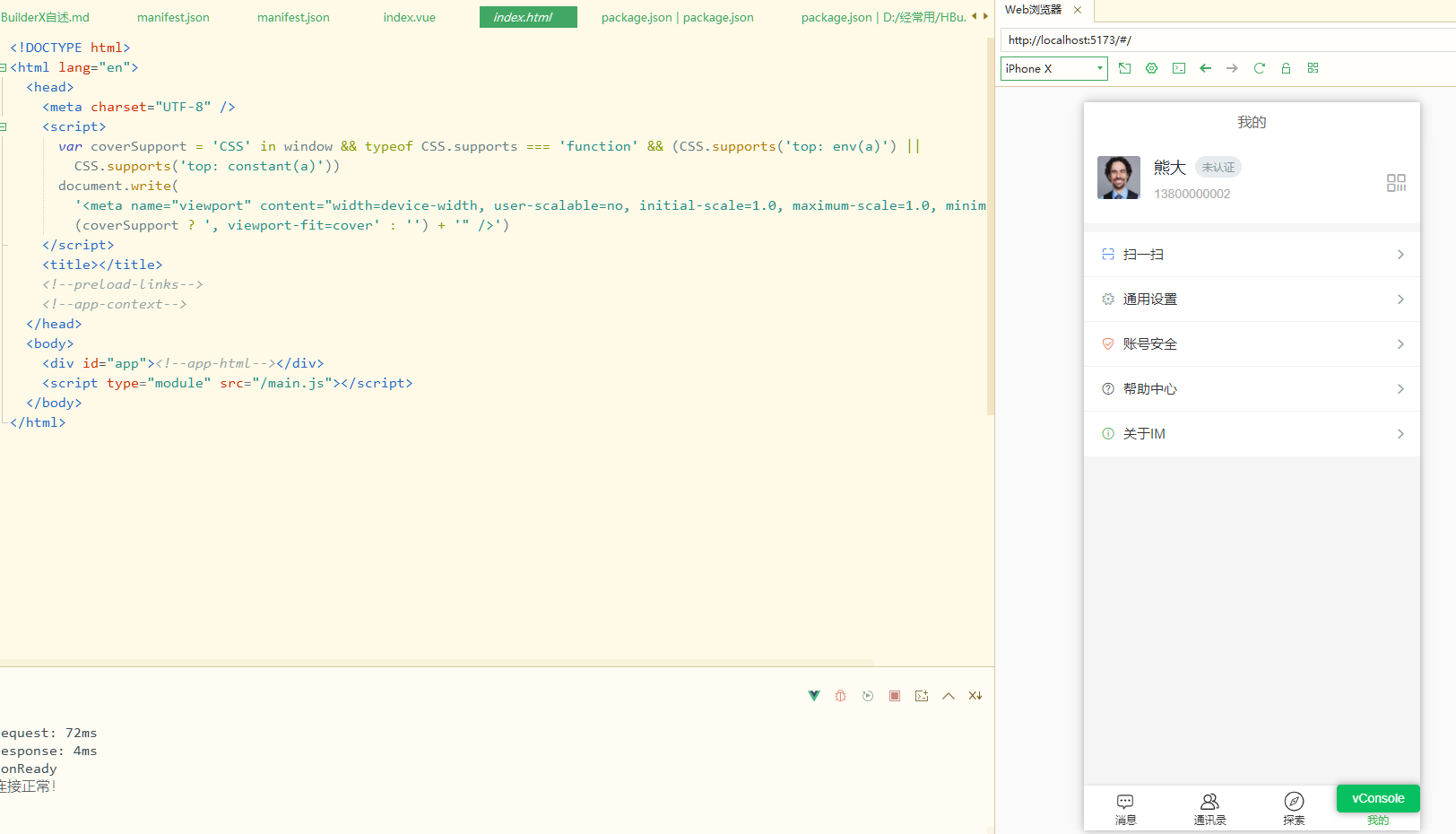Collapse the script tag fold marker
The height and width of the screenshot is (834, 1456).
[3, 126]
